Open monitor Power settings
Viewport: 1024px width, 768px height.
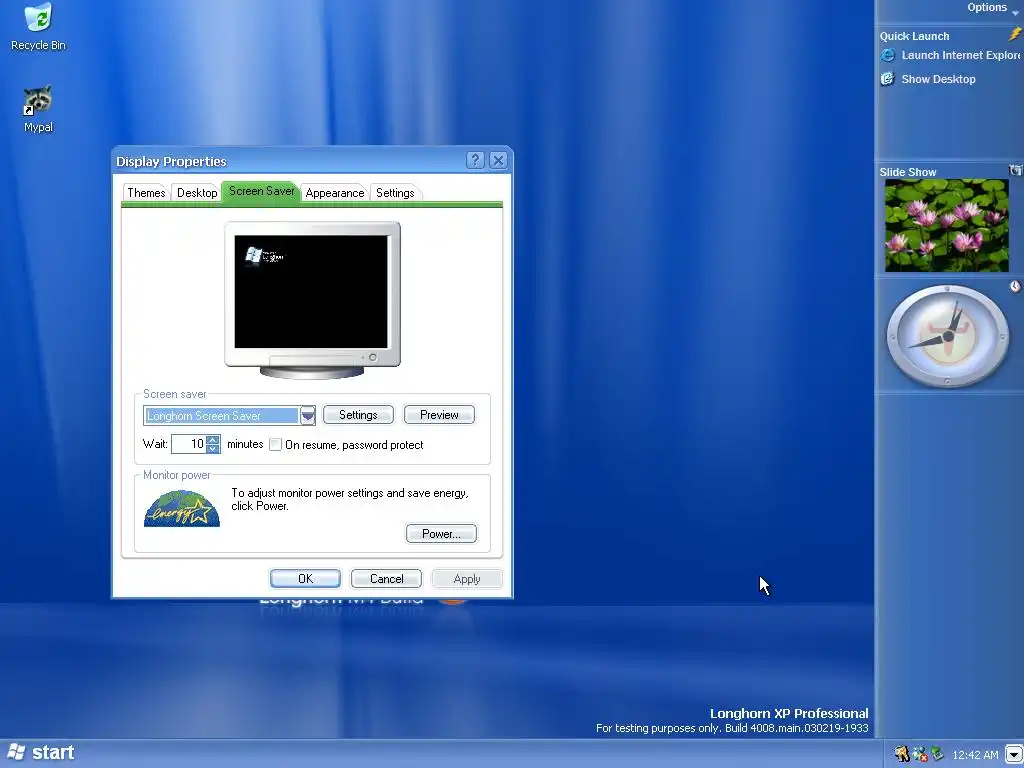(x=441, y=534)
